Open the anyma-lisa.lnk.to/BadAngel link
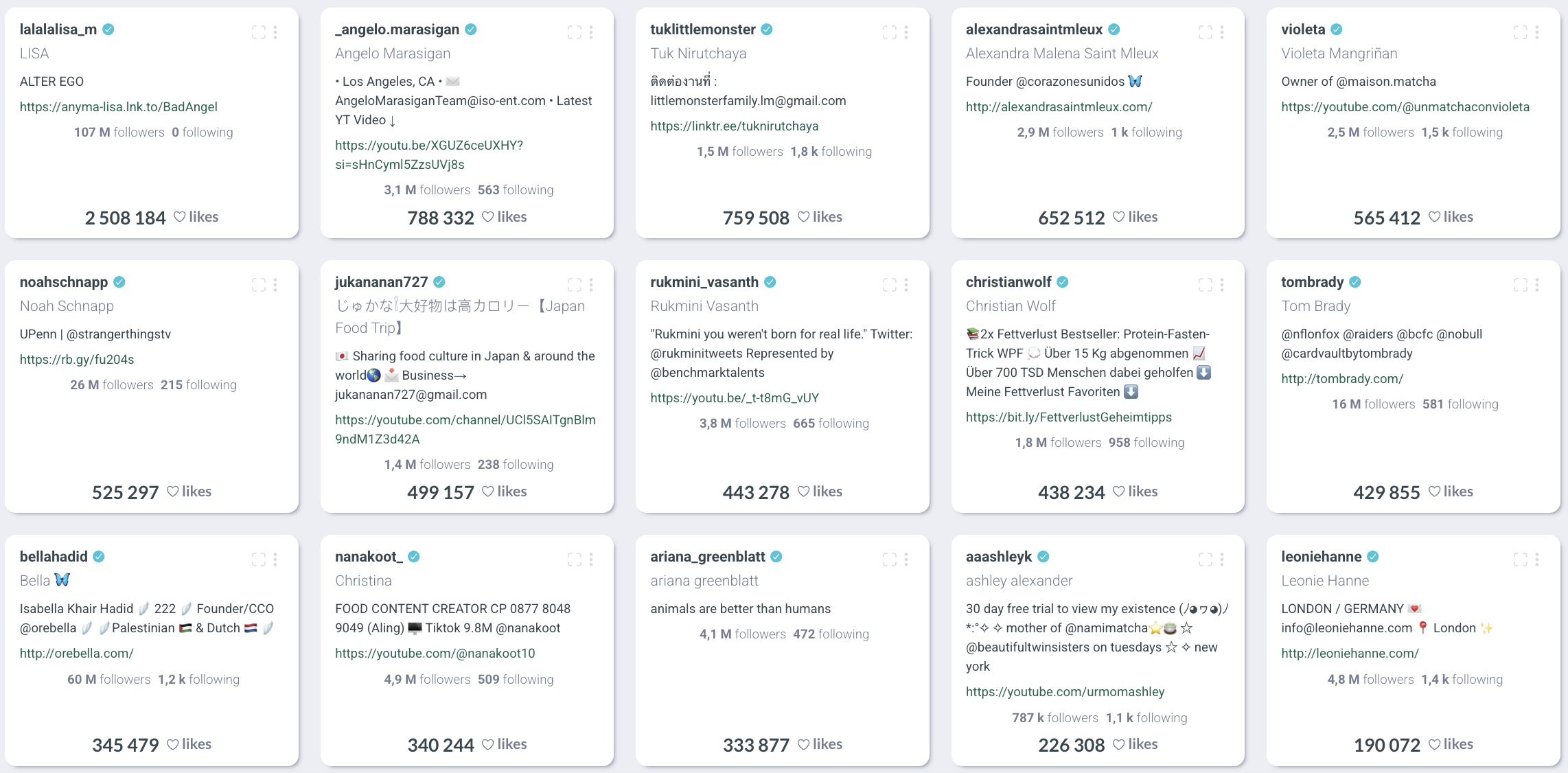Viewport: 1568px width, 773px height. 119,106
